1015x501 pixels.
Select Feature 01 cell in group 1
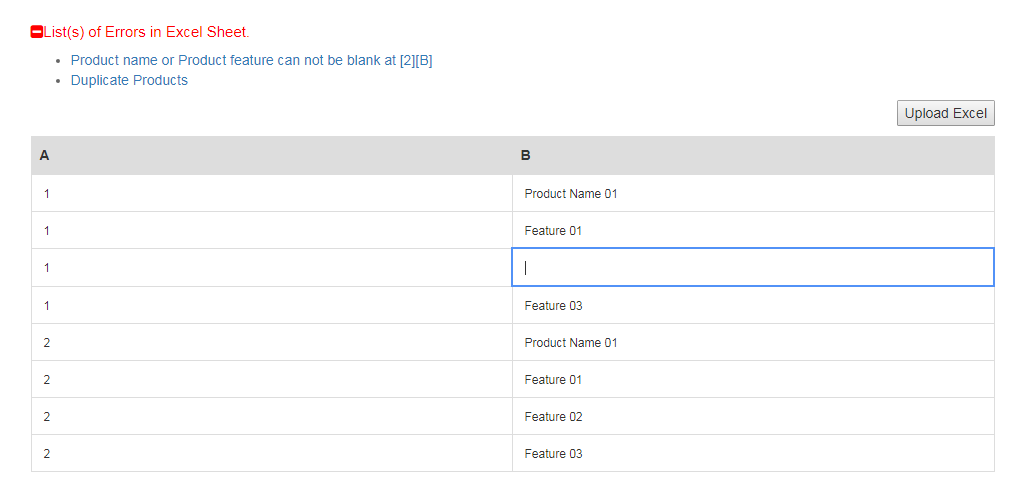pyautogui.click(x=753, y=230)
